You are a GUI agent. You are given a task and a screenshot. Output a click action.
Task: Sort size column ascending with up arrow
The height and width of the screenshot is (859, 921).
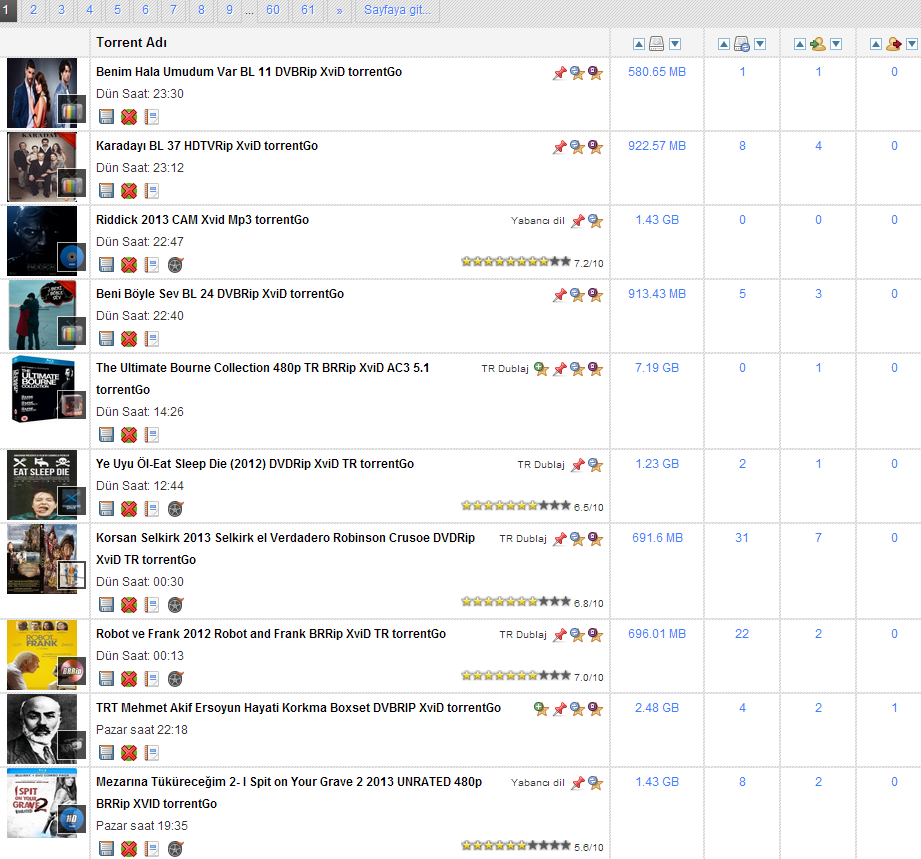[x=639, y=44]
